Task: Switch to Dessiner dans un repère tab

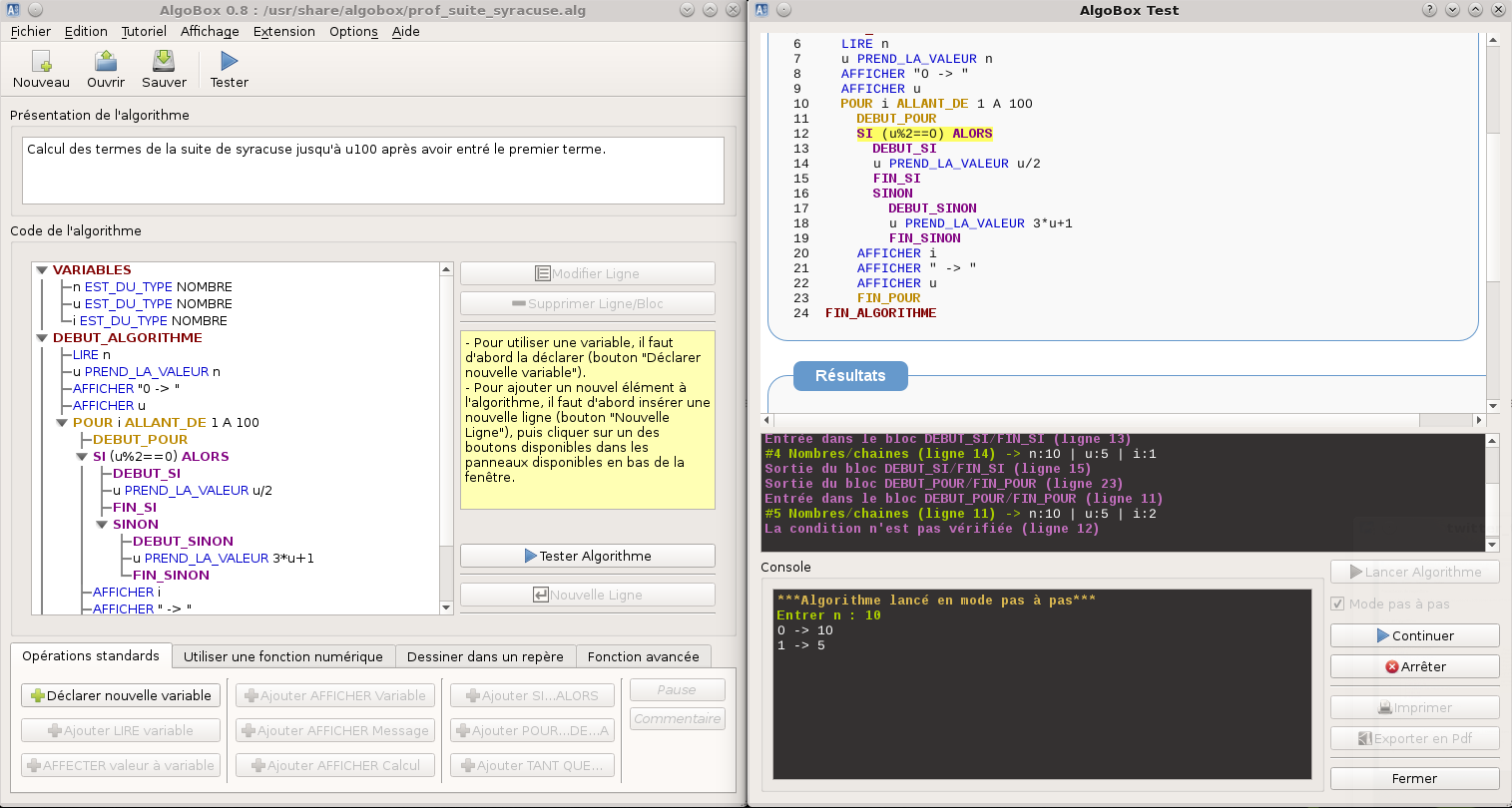Action: pos(485,656)
